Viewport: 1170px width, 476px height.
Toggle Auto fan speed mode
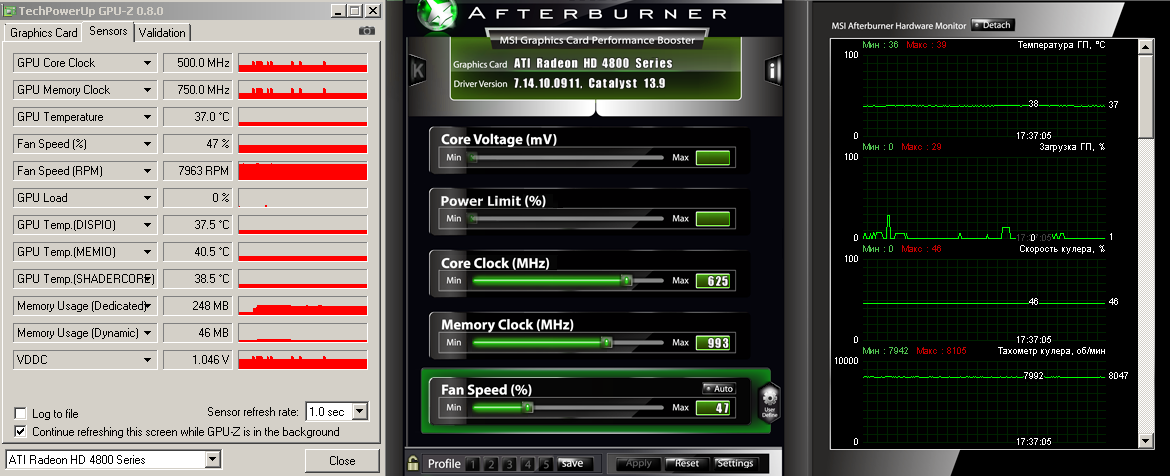click(719, 389)
